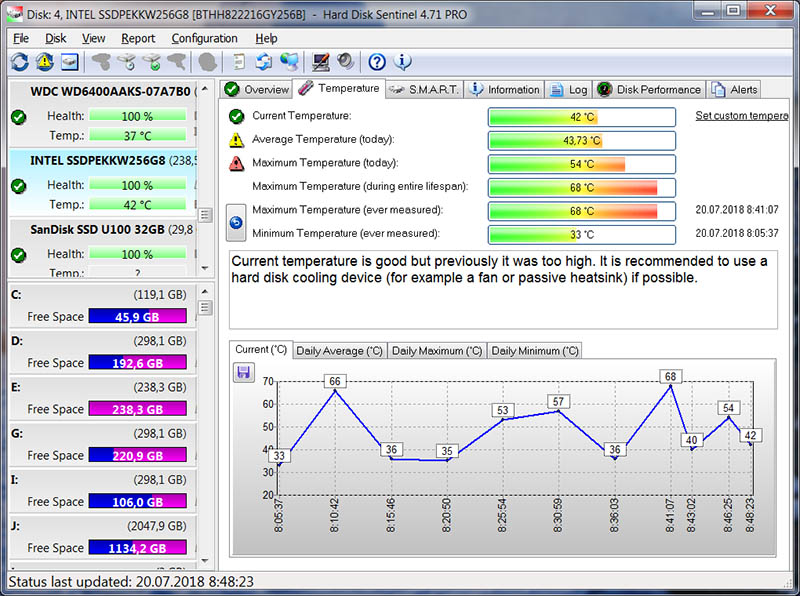Screen dimensions: 800x596
Task: Show the Daily Average (°C) graph tab
Action: click(339, 351)
